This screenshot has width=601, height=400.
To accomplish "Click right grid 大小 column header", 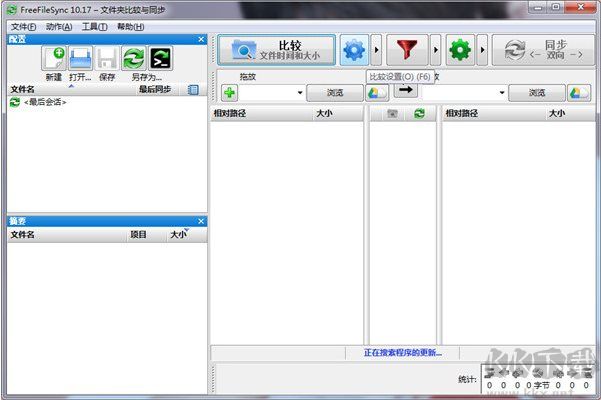I will click(x=570, y=113).
